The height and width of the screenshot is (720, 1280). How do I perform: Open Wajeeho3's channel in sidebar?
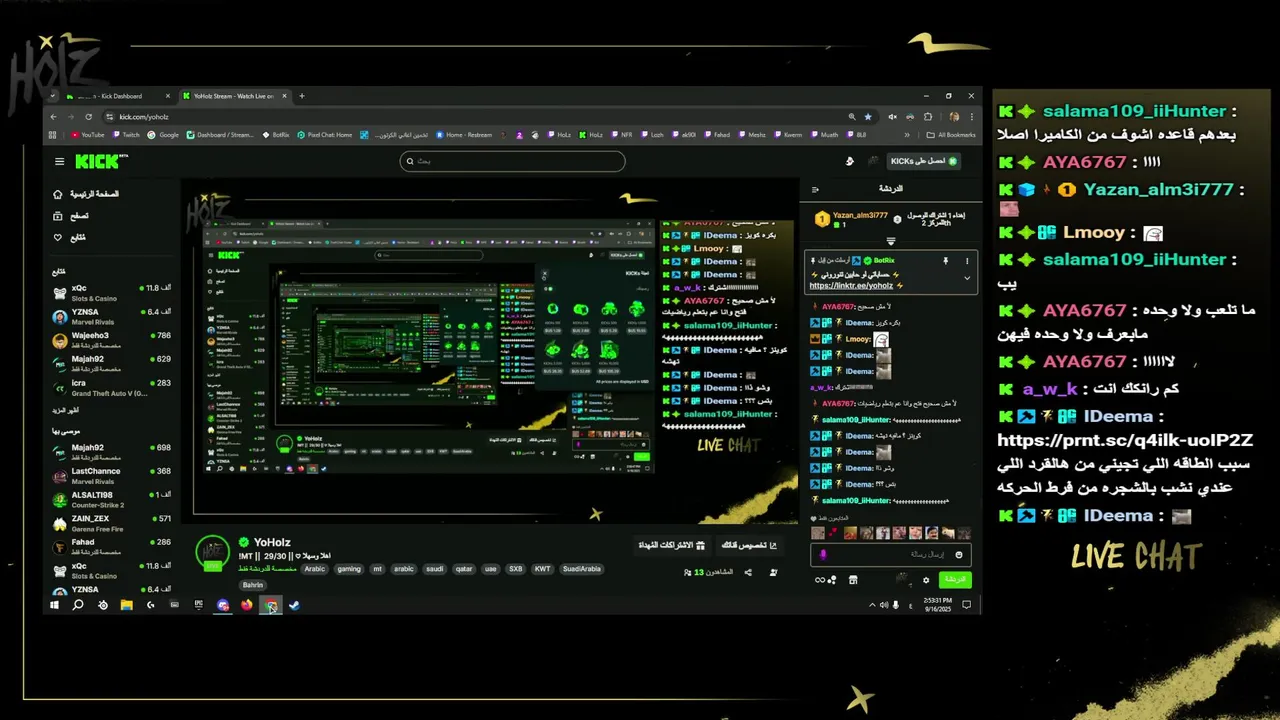click(112, 340)
